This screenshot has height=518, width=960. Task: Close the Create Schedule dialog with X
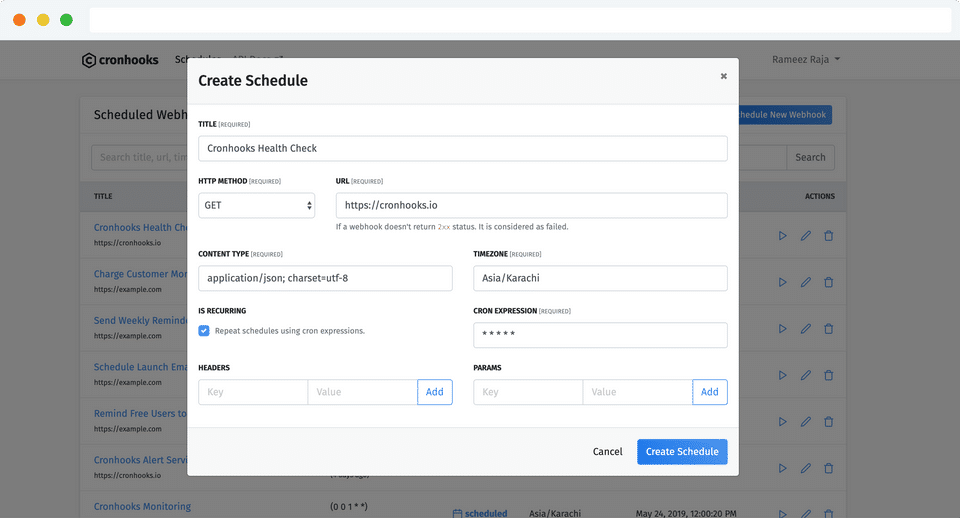tap(724, 76)
